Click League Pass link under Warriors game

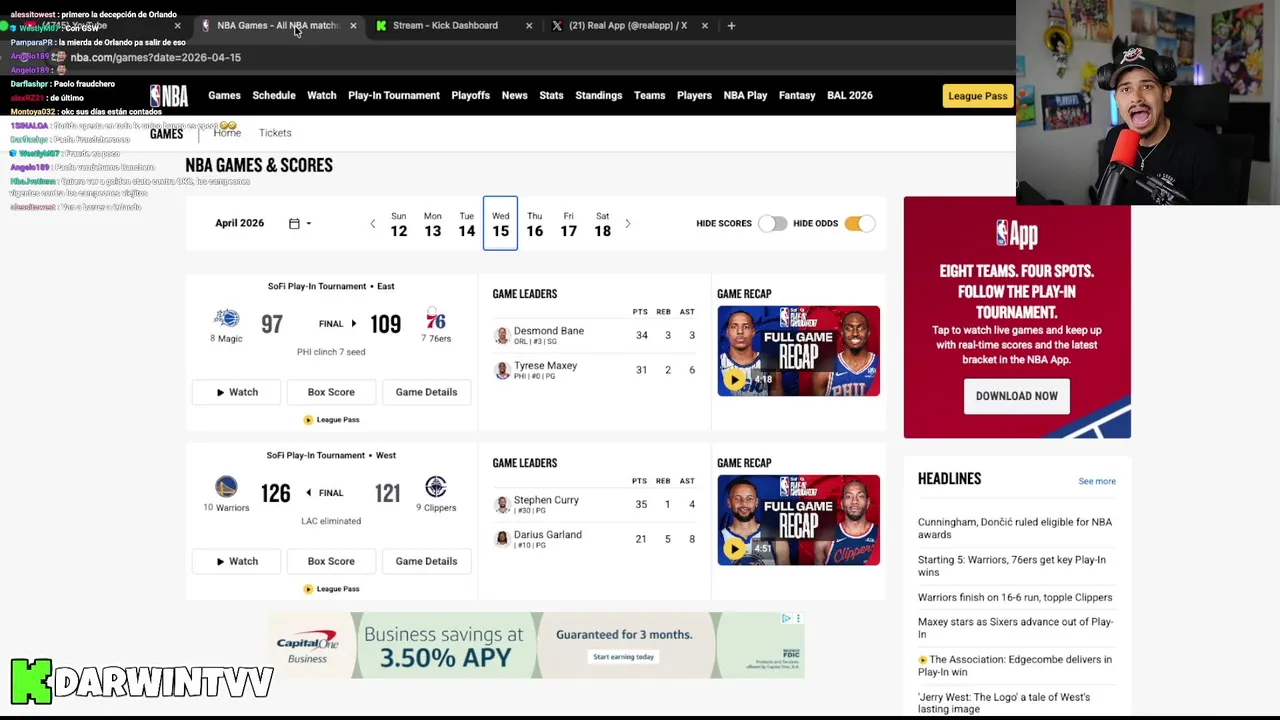tap(331, 589)
